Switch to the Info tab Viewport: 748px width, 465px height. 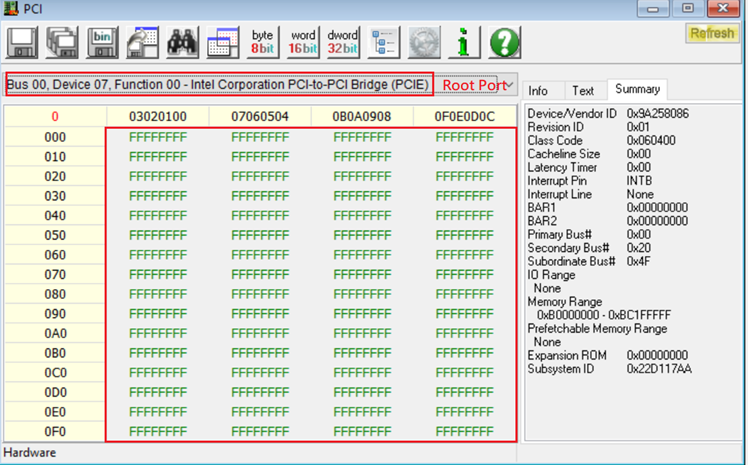coord(538,91)
